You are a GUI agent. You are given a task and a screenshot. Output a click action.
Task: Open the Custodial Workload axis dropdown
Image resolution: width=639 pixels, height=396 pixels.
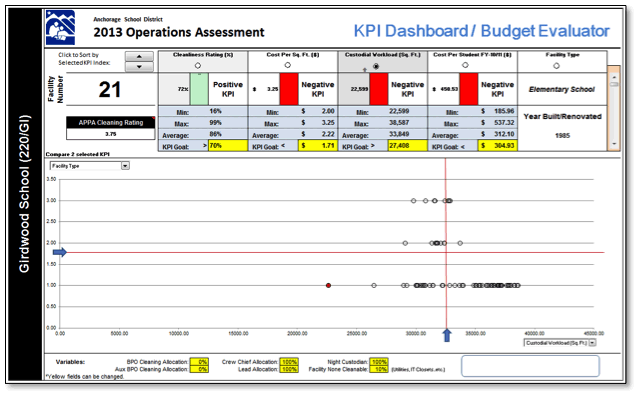coord(592,343)
